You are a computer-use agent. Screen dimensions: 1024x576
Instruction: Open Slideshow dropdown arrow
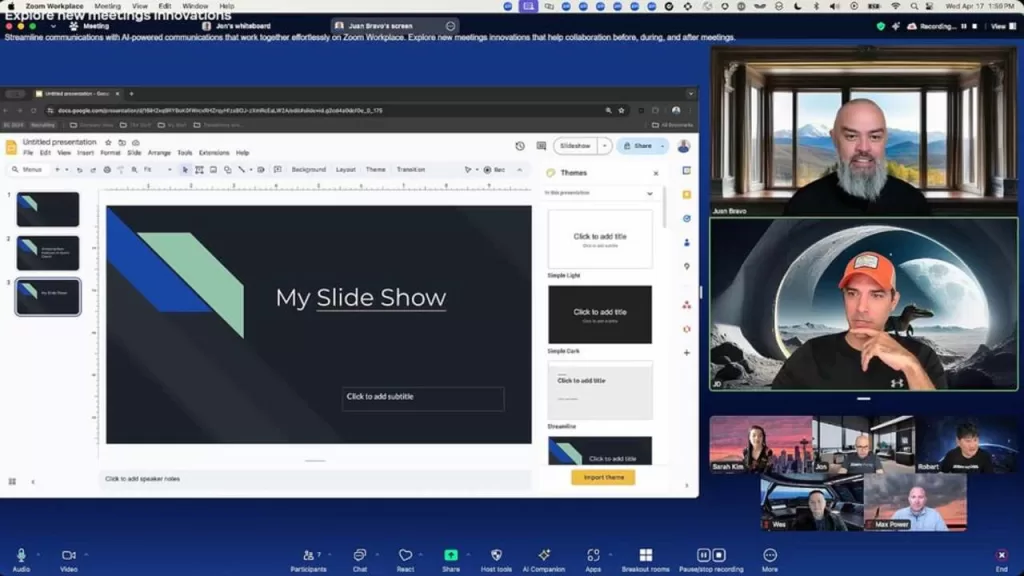604,146
